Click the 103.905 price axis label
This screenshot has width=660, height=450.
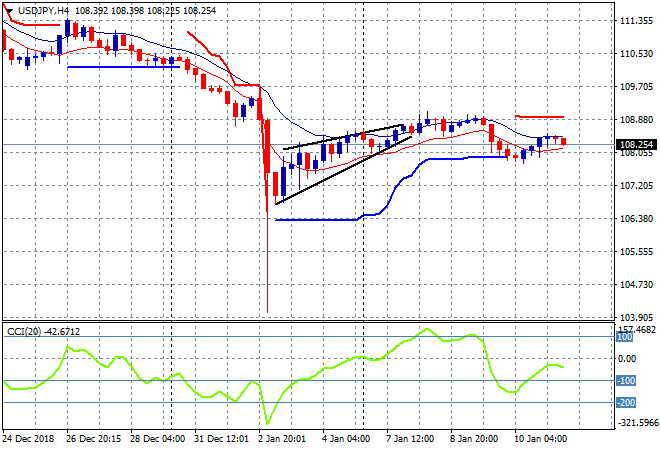pyautogui.click(x=637, y=318)
